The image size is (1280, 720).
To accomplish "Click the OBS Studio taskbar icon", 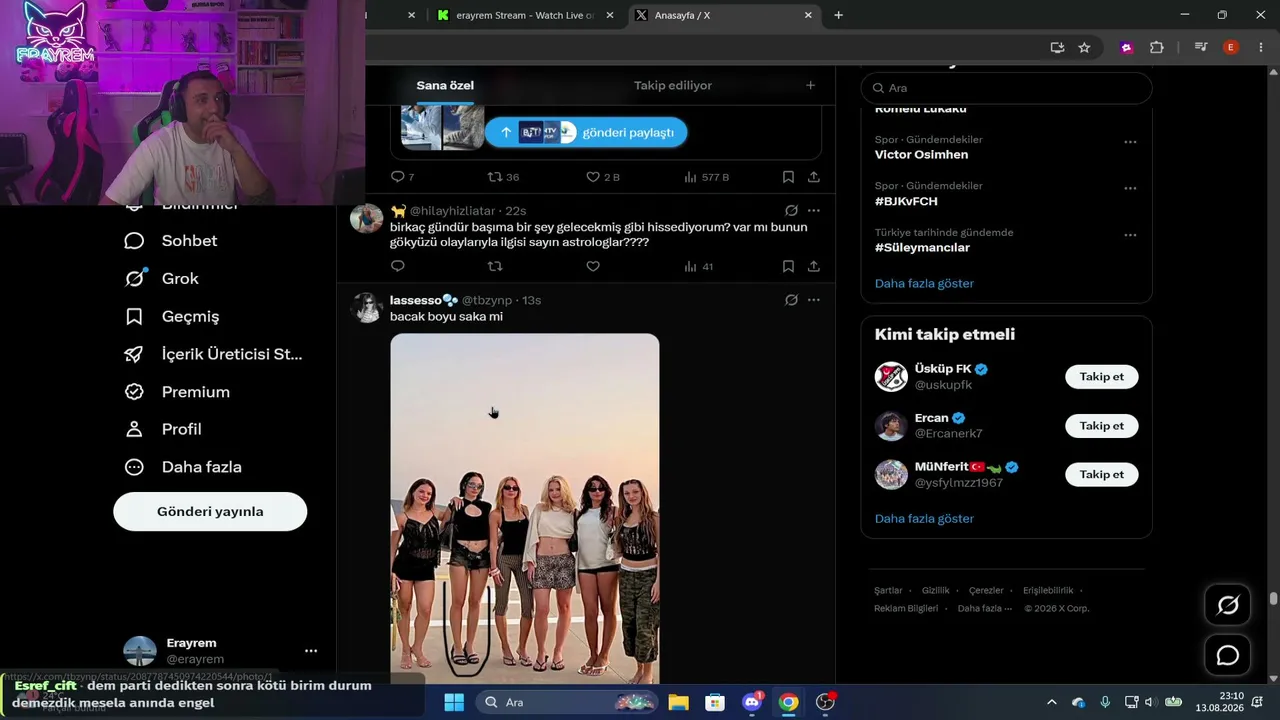I will pyautogui.click(x=825, y=702).
